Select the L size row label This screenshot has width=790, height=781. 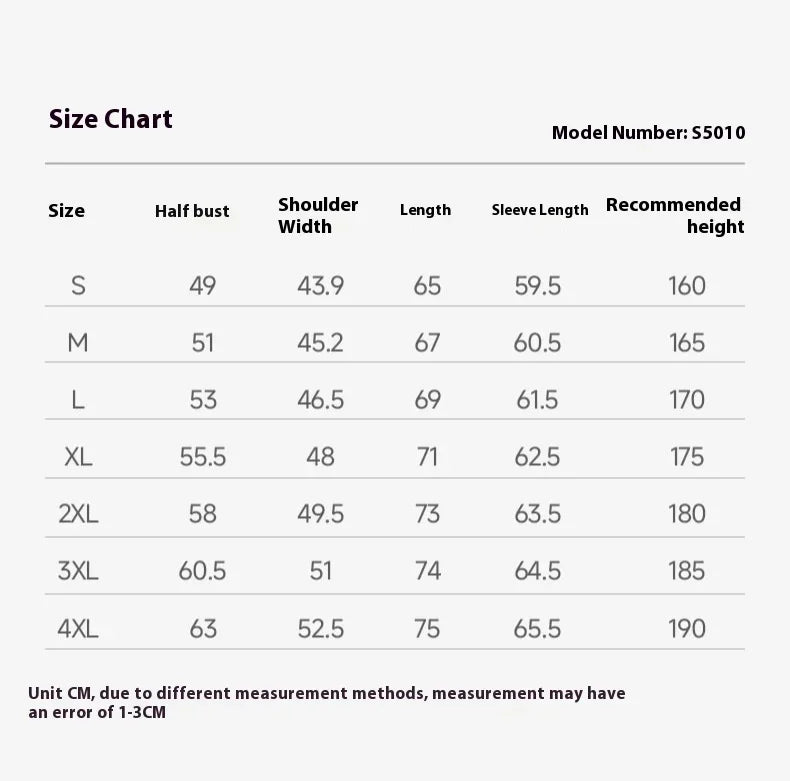tap(78, 400)
